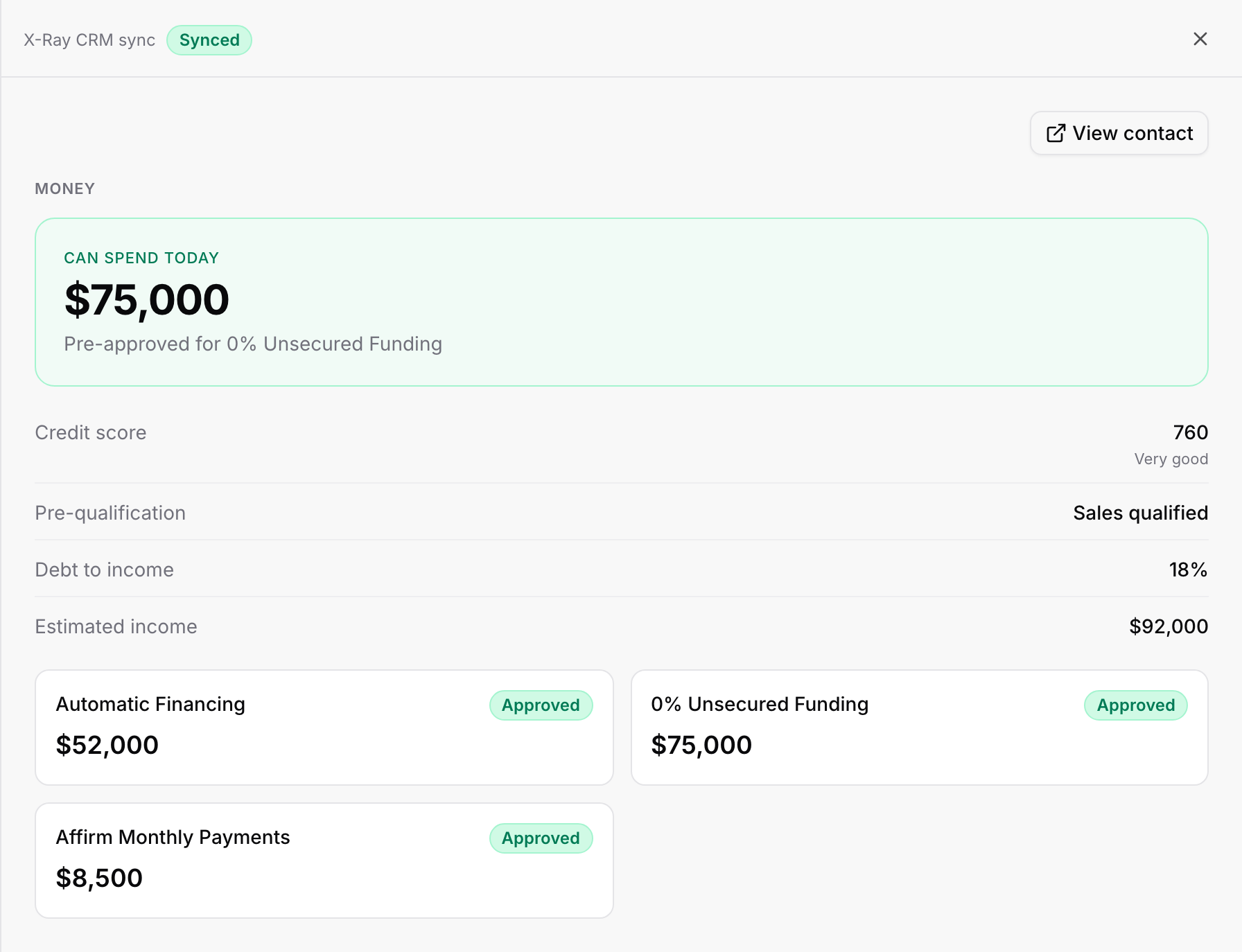
Task: Click the Sales qualified value
Action: point(1141,513)
